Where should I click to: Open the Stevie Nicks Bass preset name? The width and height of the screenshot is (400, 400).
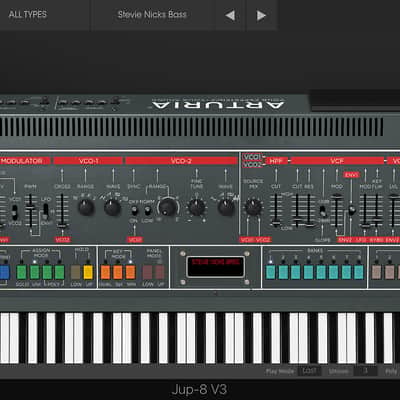tap(152, 14)
